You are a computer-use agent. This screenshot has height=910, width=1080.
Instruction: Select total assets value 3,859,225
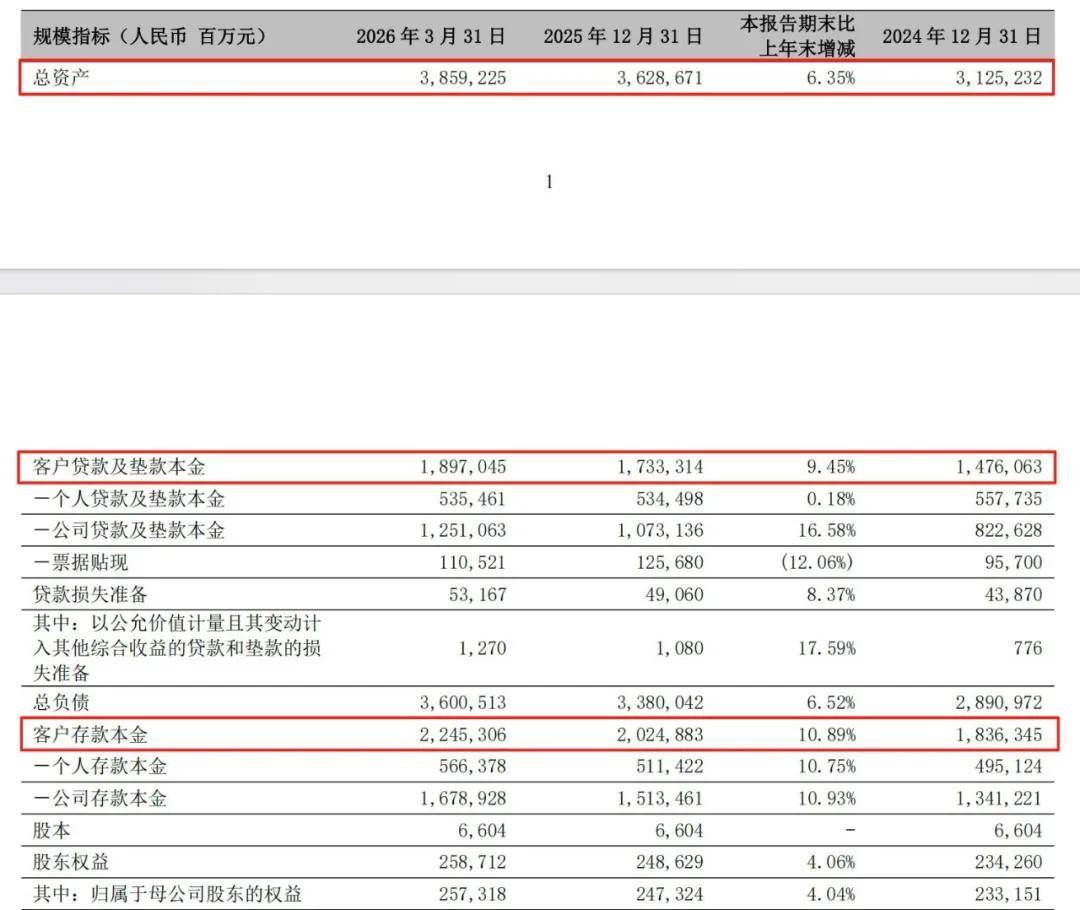pos(463,78)
